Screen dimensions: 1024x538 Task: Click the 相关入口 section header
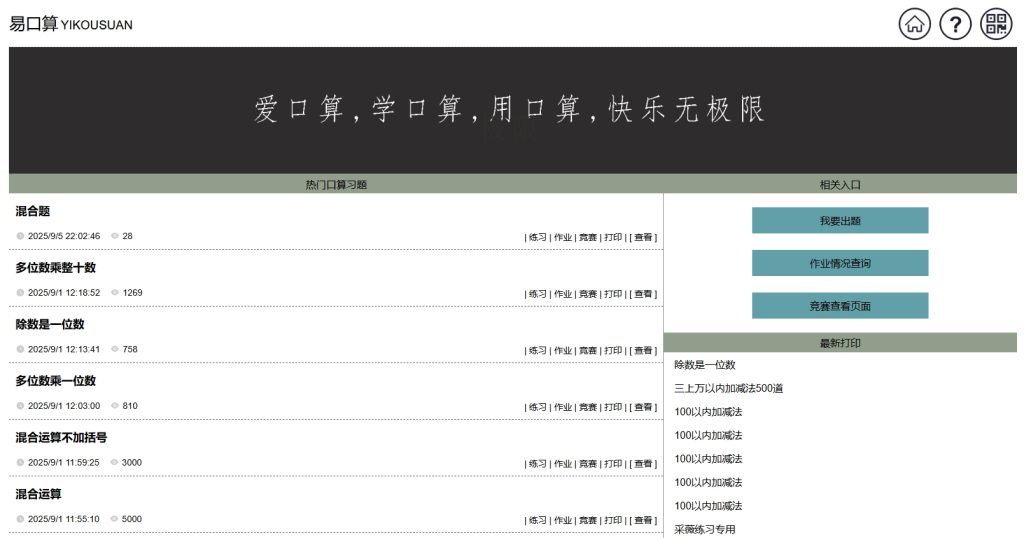(x=840, y=185)
